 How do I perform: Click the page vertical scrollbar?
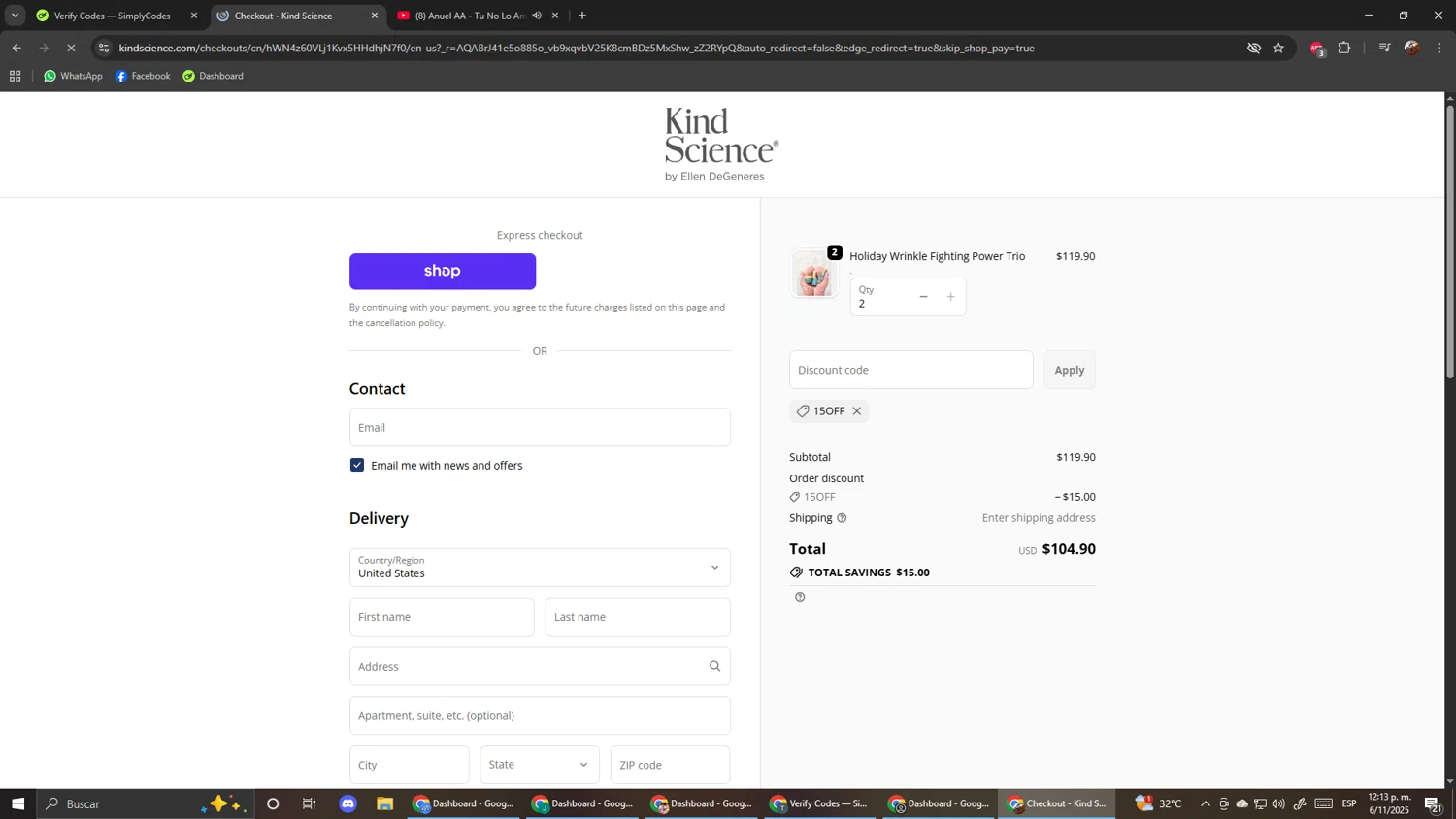[x=1450, y=243]
